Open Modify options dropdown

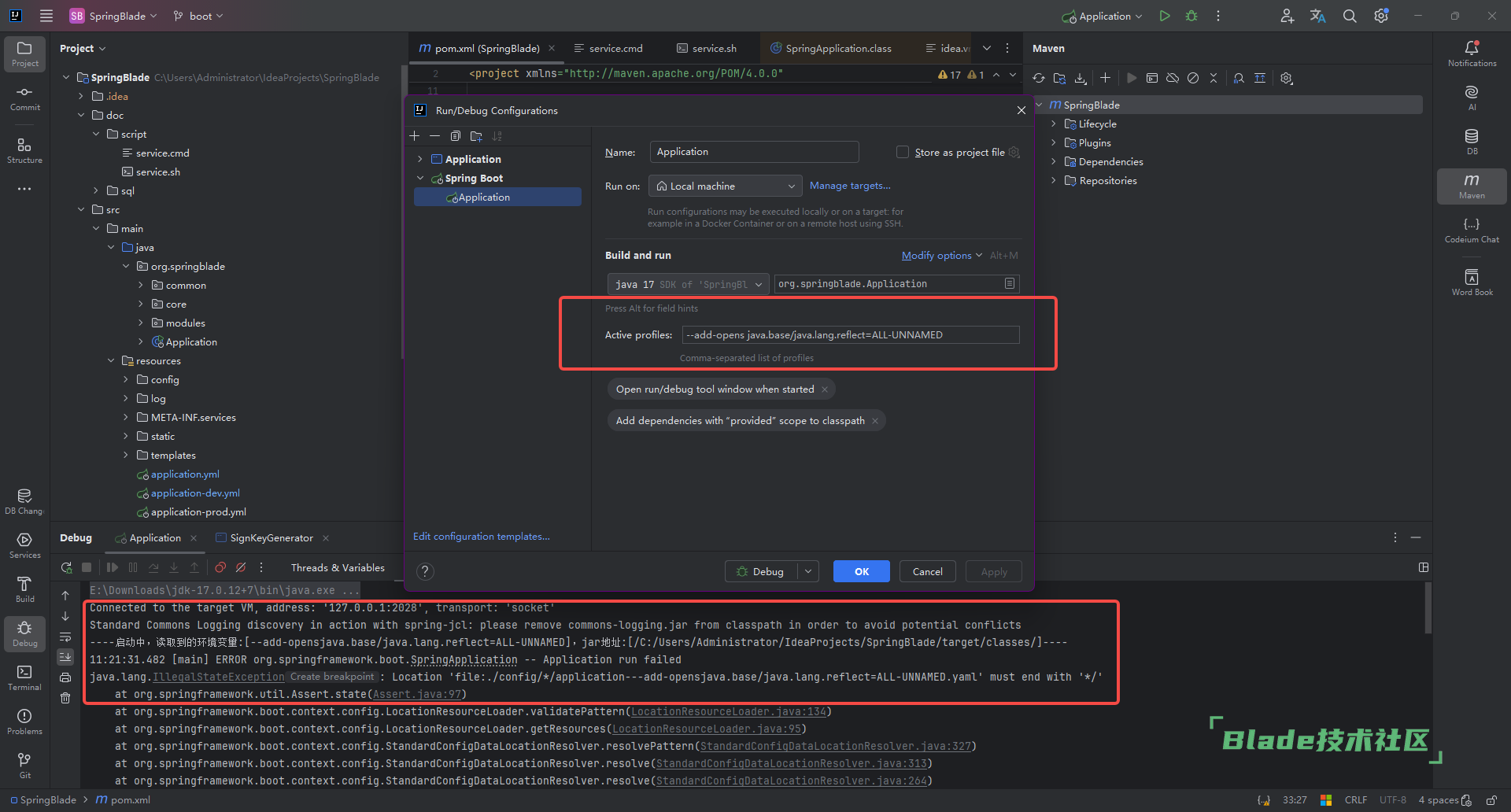[x=941, y=256]
